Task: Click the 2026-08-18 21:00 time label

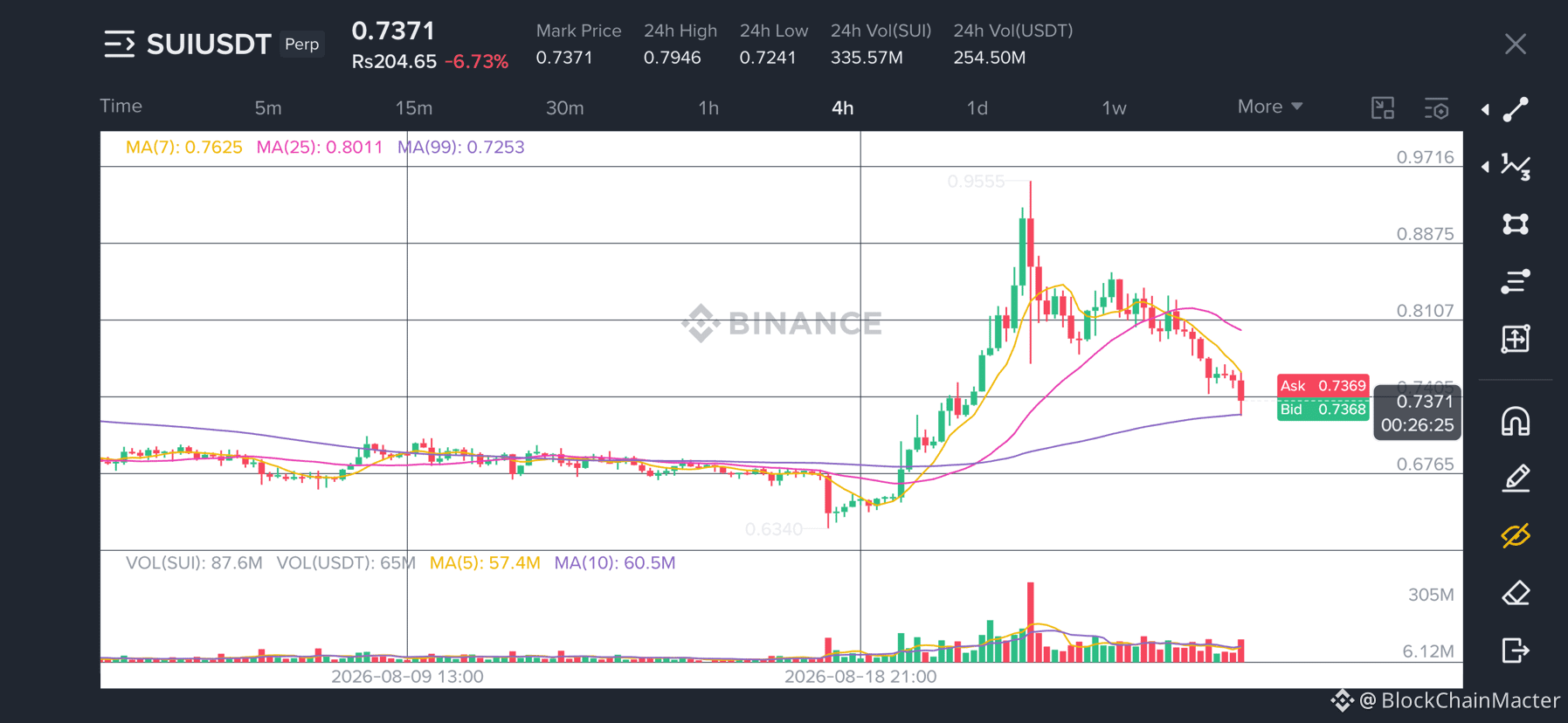Action: 860,677
